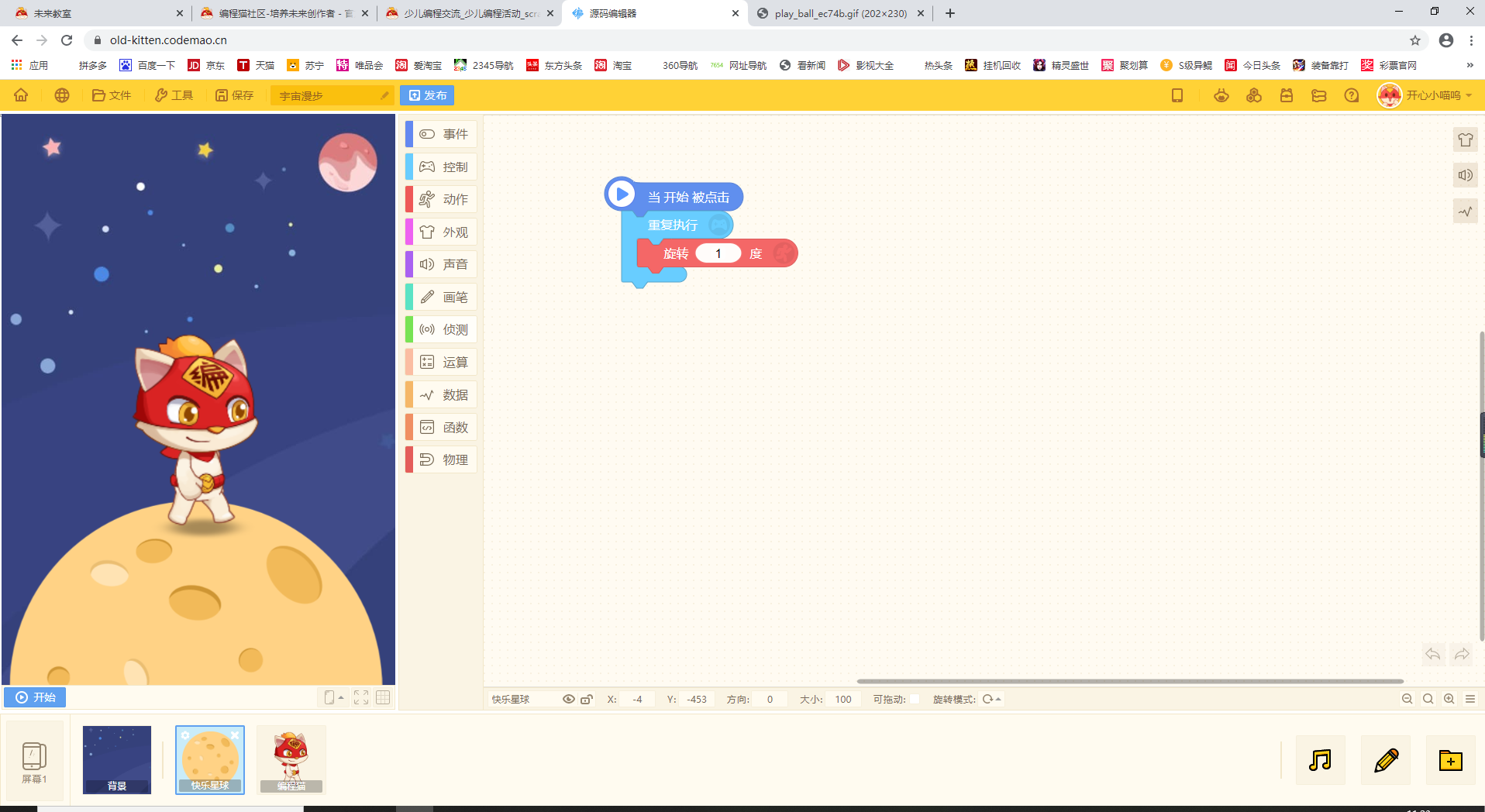
Task: Open the drawing pencil editor icon
Action: 1386,760
